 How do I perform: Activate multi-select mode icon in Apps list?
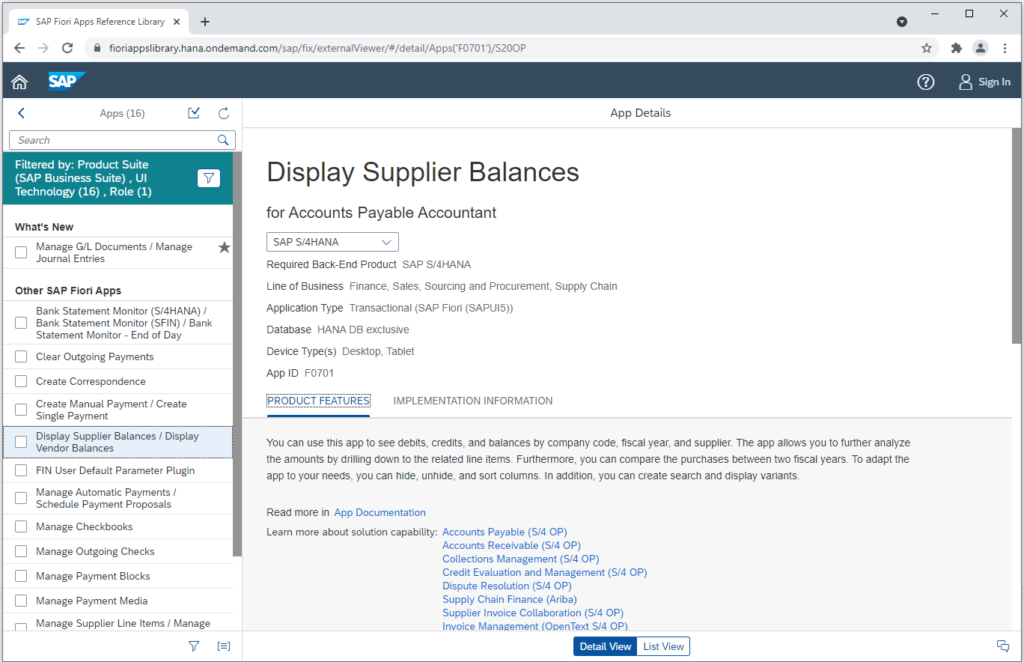pyautogui.click(x=194, y=113)
